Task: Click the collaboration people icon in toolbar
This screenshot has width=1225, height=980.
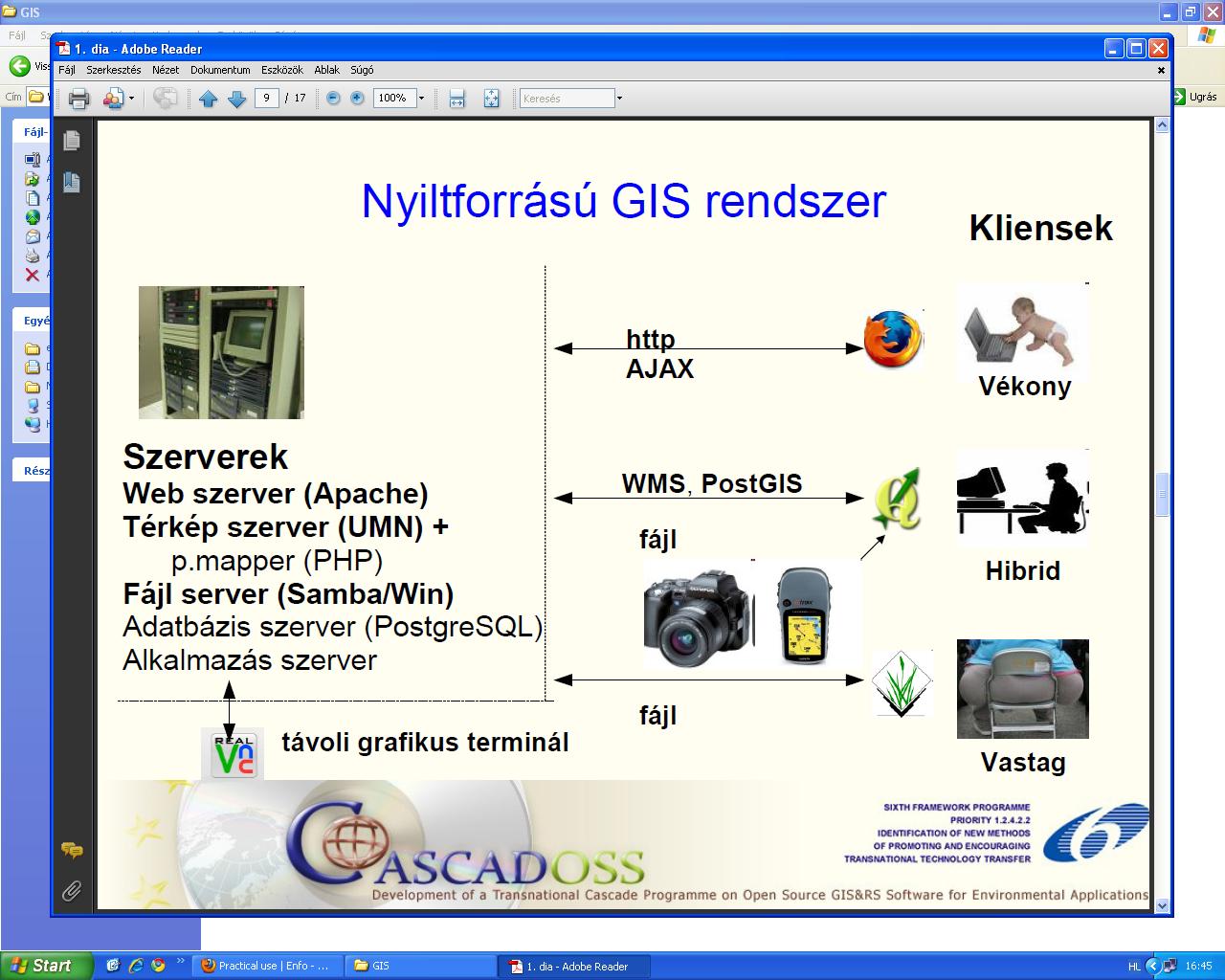Action: (114, 98)
